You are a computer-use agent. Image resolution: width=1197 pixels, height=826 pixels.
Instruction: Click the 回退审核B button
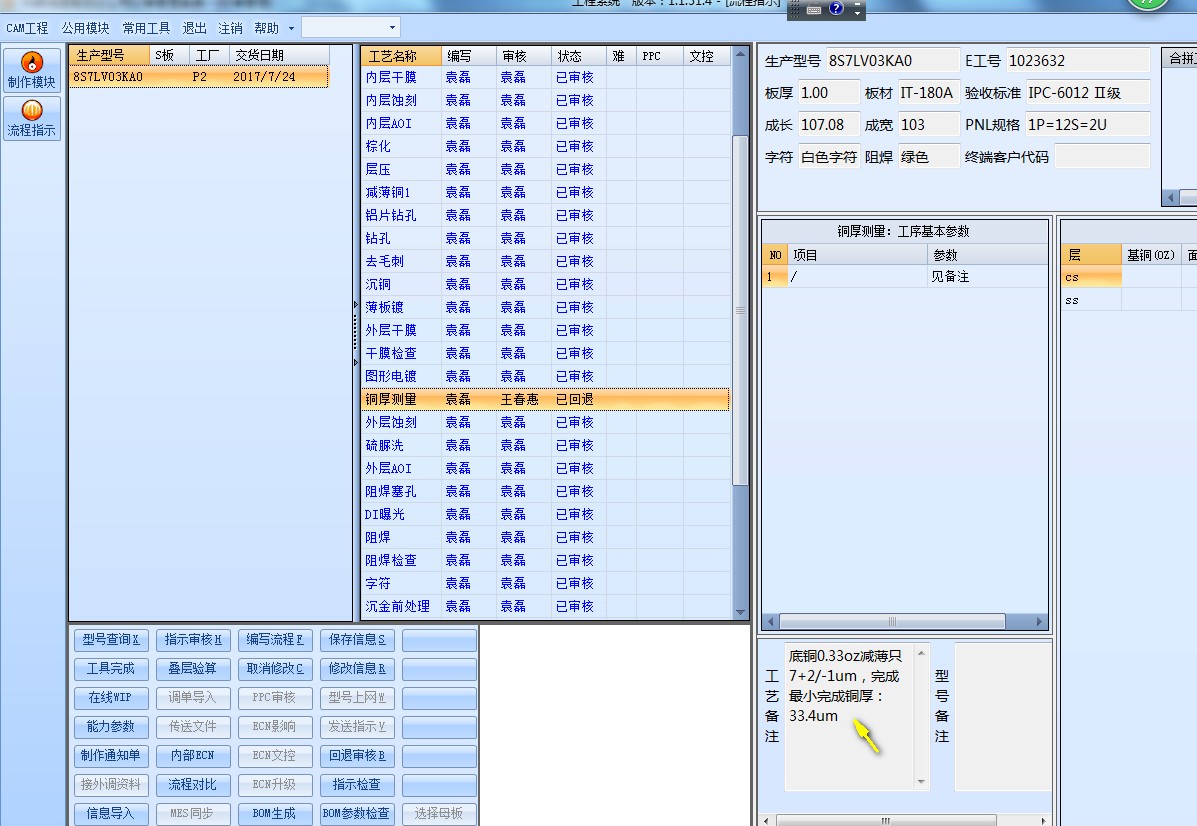coord(357,756)
